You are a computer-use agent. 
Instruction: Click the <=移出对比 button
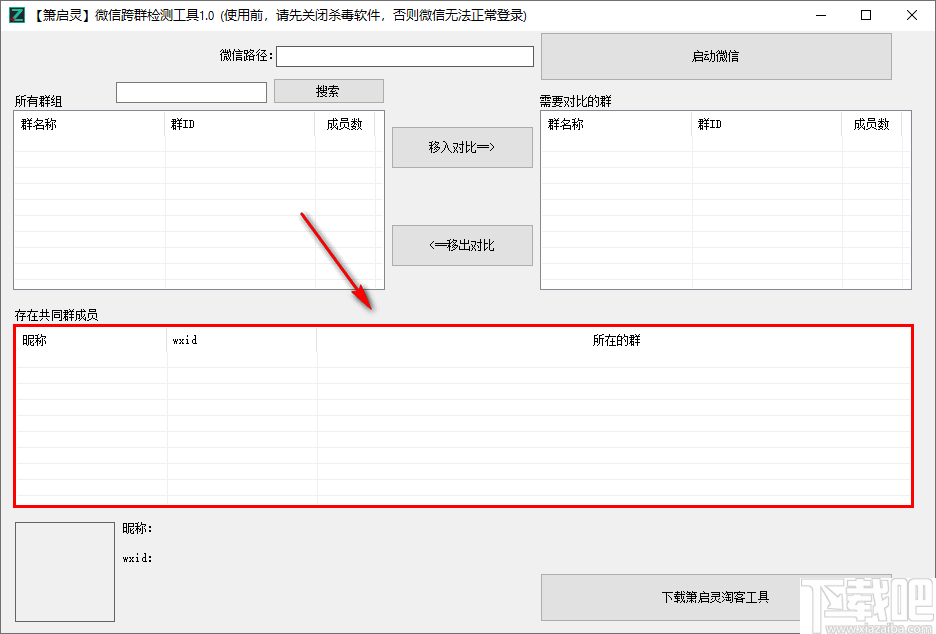pyautogui.click(x=462, y=245)
